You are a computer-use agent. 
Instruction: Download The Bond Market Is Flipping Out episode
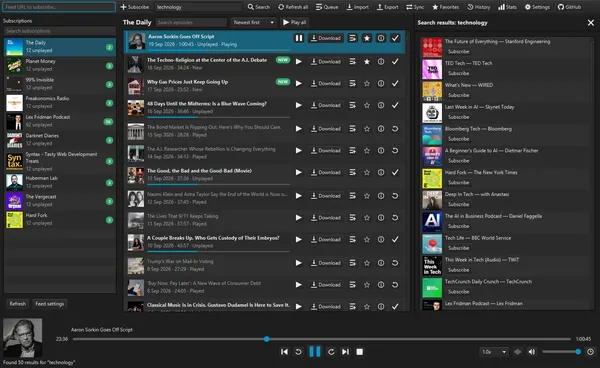[325, 129]
